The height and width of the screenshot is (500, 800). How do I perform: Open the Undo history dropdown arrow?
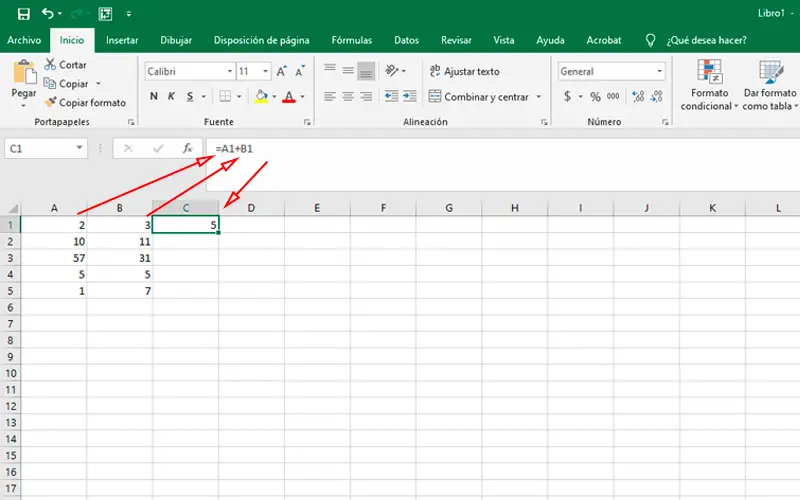click(60, 14)
